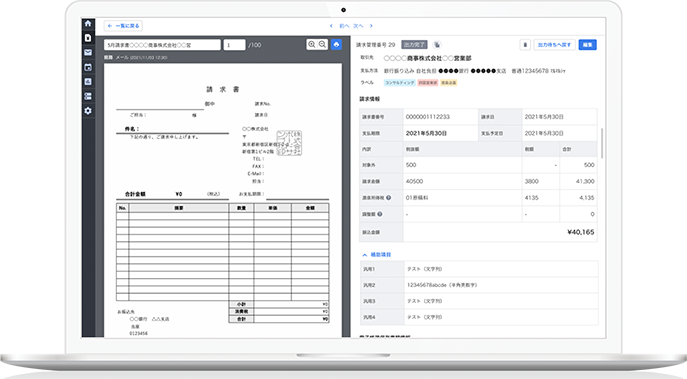Viewport: 687px width, 379px height.
Task: Click the light blue コンサルティング label tag
Action: click(x=400, y=82)
